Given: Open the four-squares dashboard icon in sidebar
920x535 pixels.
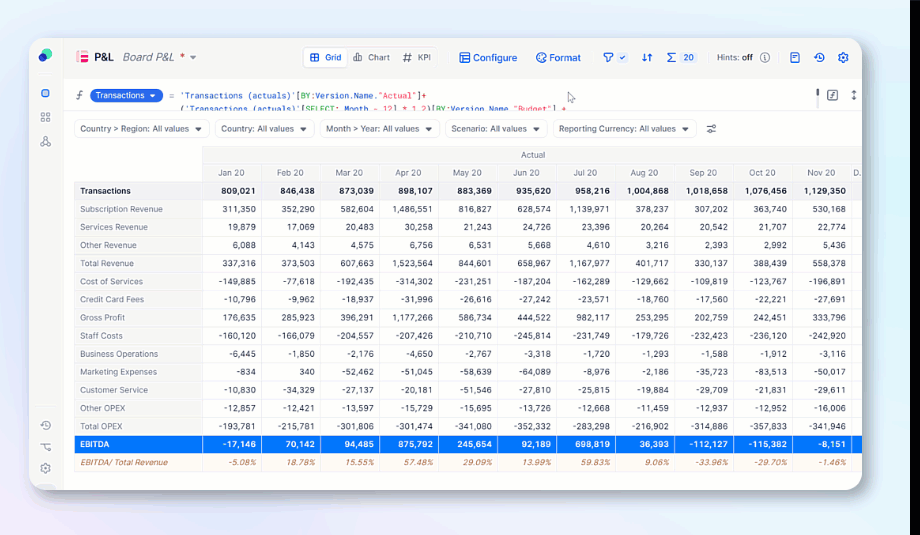Looking at the screenshot, I should [45, 117].
